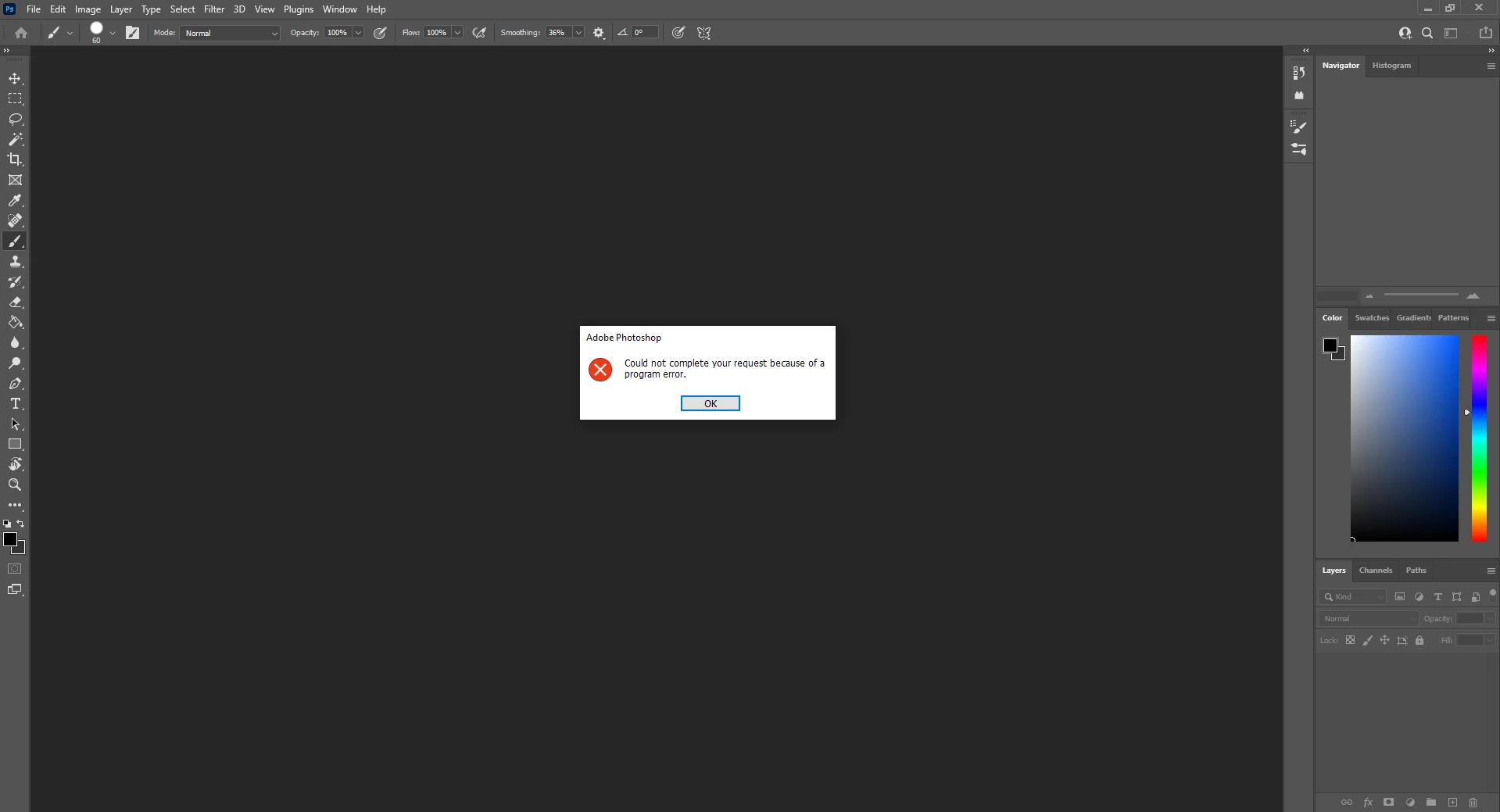Image resolution: width=1500 pixels, height=812 pixels.
Task: Select the Lasso tool
Action: tap(15, 120)
